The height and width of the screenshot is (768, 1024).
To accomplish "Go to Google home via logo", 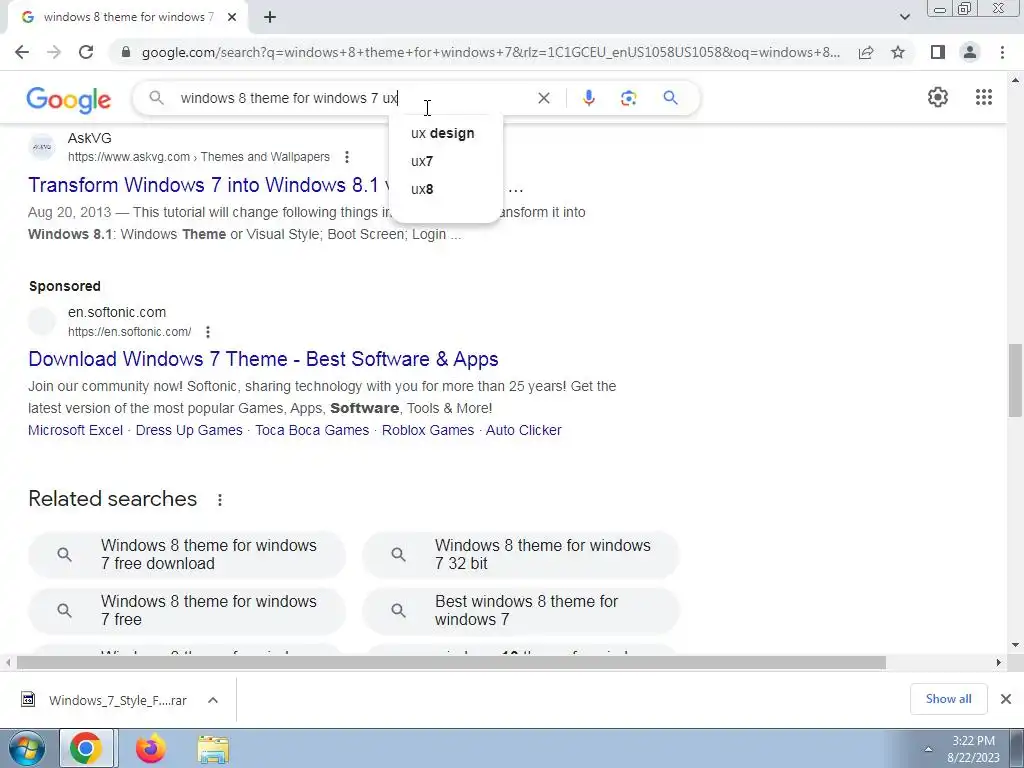I will (69, 99).
